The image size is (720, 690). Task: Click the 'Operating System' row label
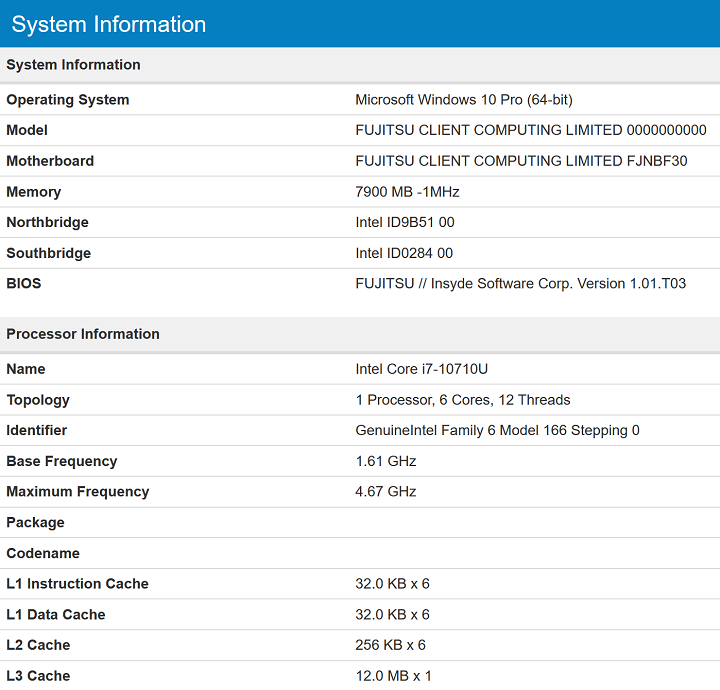pyautogui.click(x=68, y=100)
